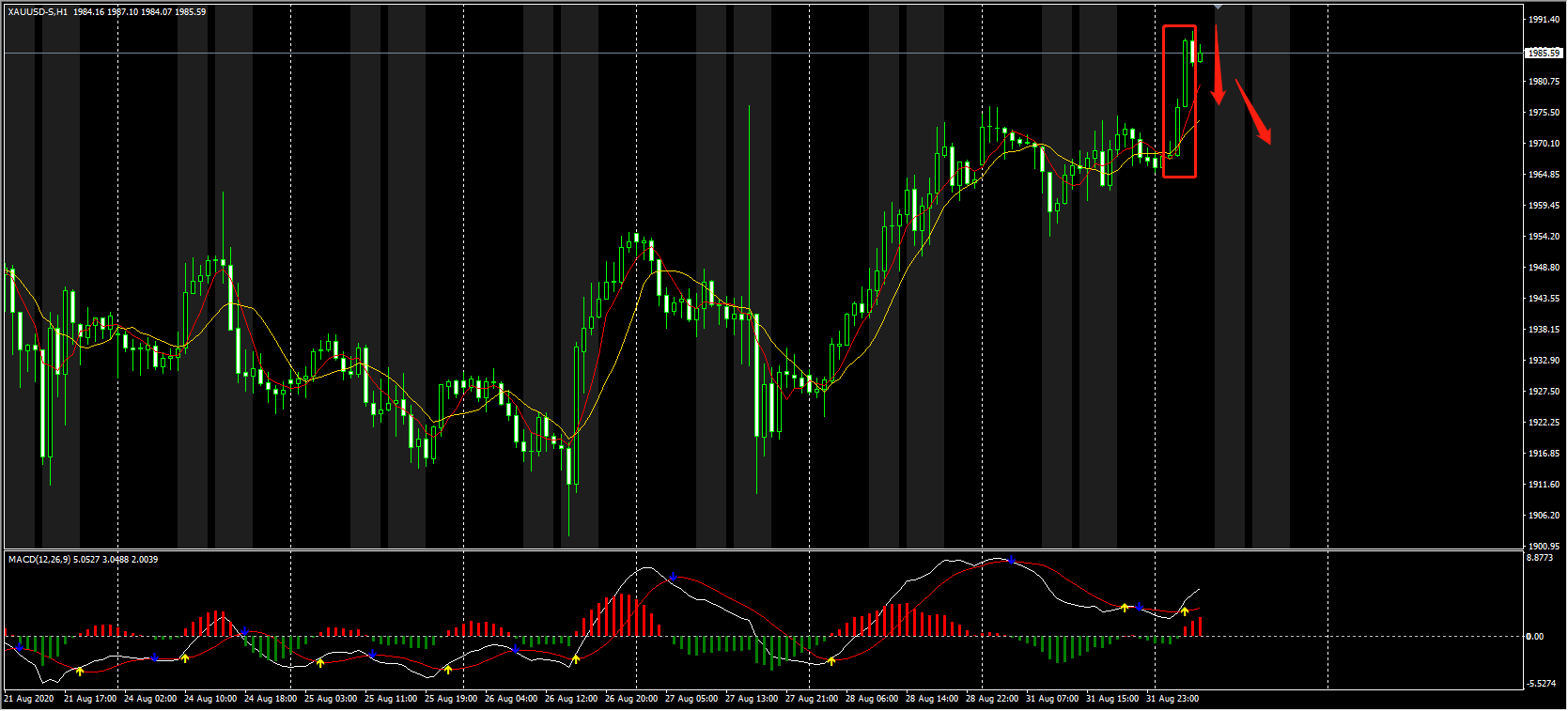Click the 1954.20 price scale label
The height and width of the screenshot is (711, 1568).
point(1544,237)
